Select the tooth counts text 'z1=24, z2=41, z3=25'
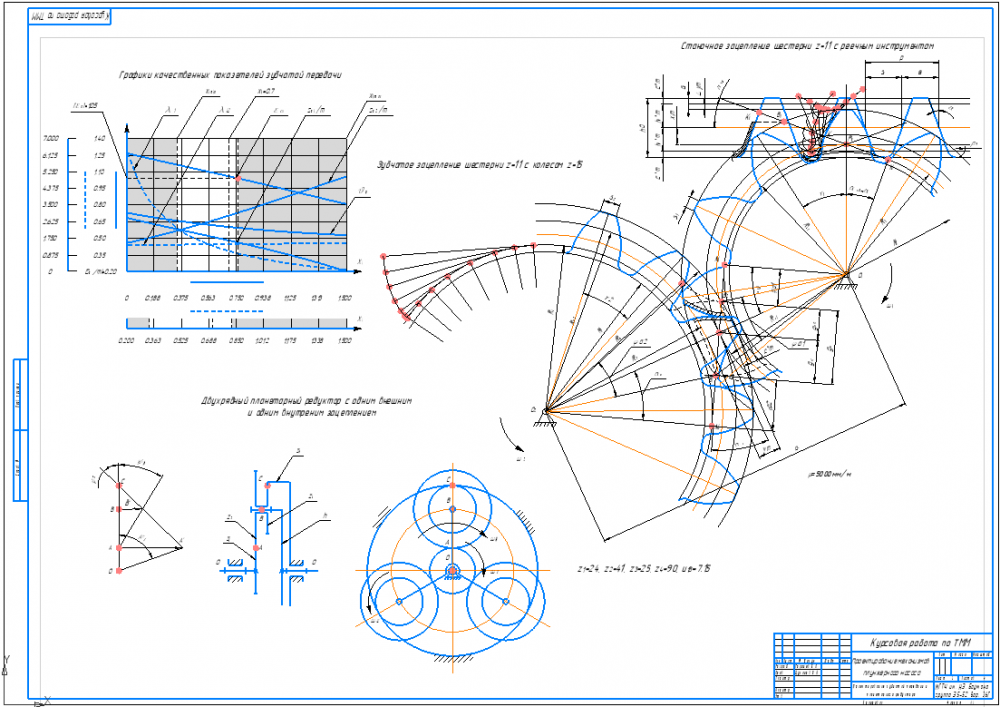 click(639, 567)
